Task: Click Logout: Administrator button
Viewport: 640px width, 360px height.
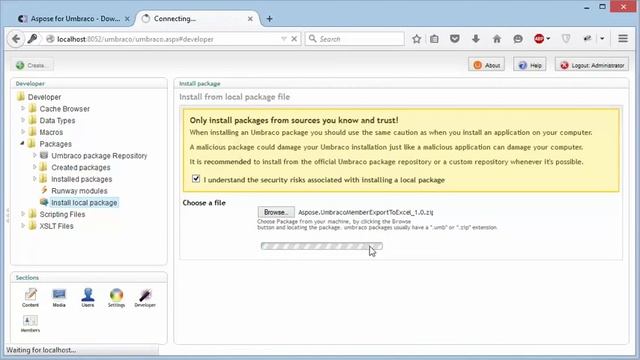Action: pos(592,65)
